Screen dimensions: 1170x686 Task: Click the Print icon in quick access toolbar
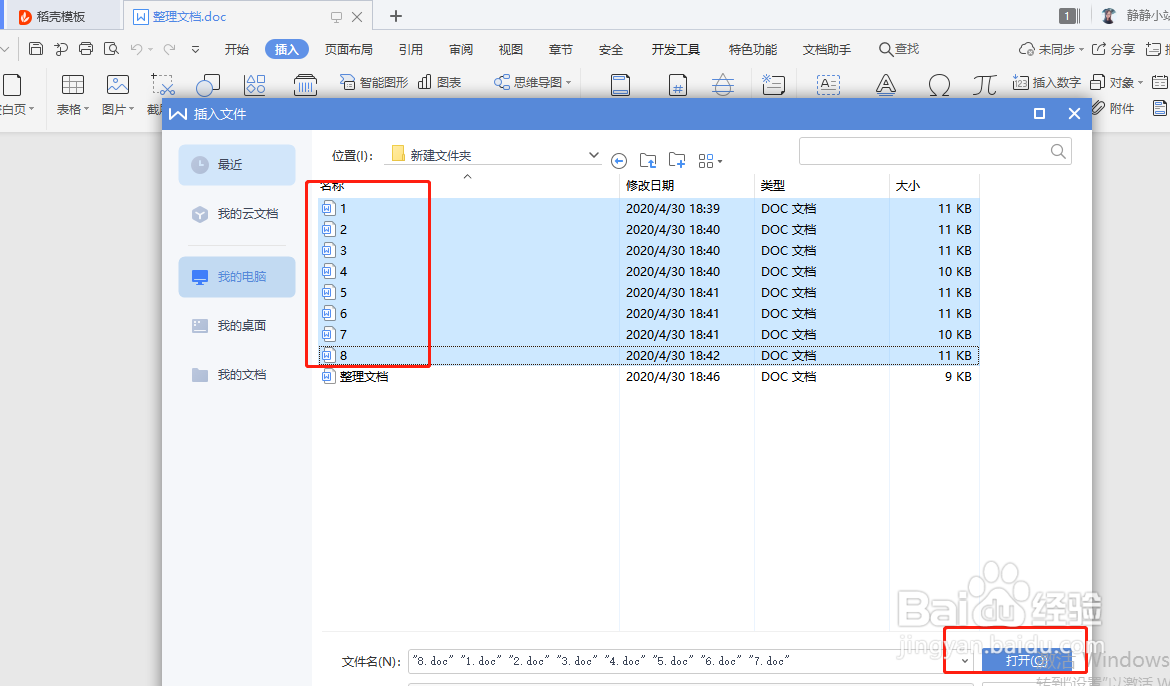(86, 49)
